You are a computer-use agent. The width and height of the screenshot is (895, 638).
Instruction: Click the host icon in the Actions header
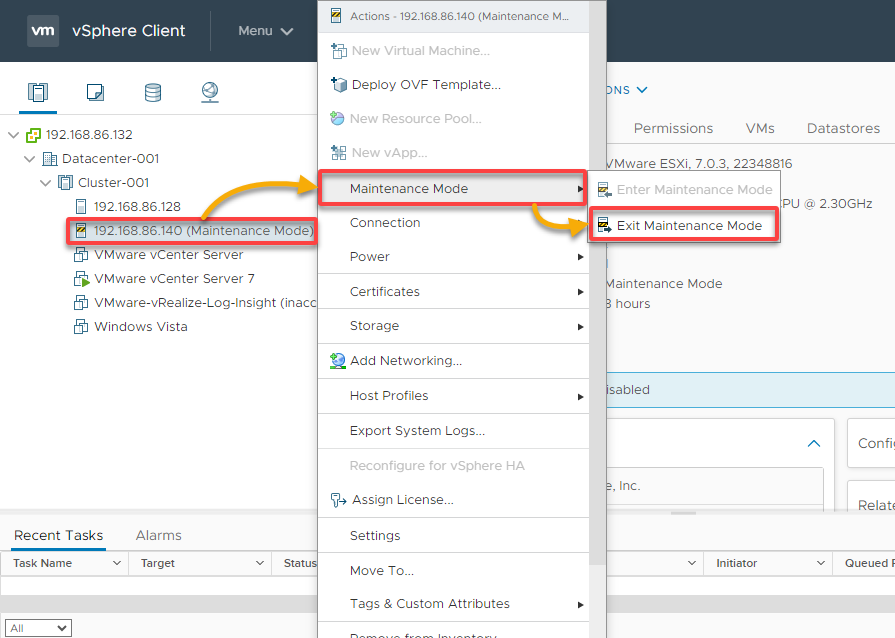[x=336, y=16]
